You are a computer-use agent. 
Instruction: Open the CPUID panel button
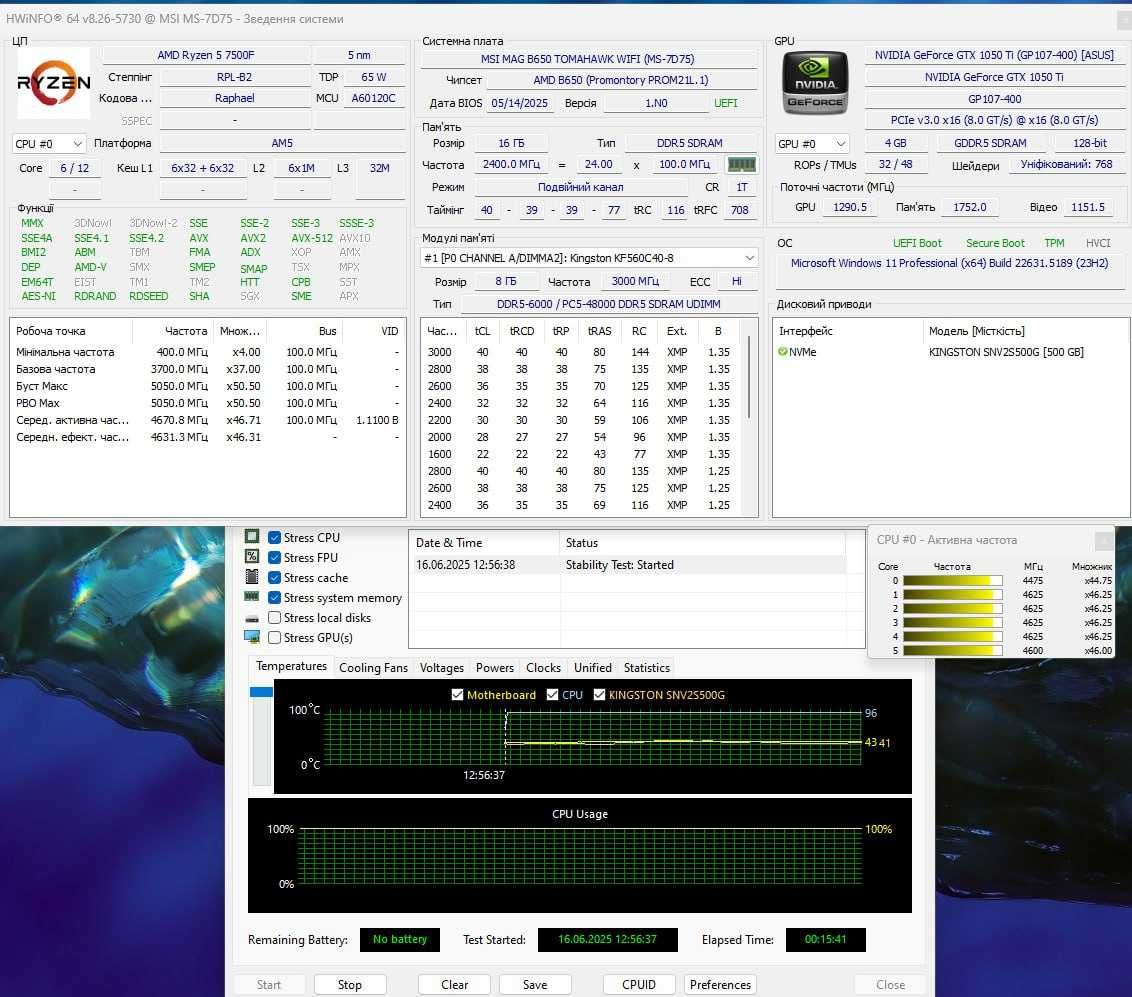639,985
